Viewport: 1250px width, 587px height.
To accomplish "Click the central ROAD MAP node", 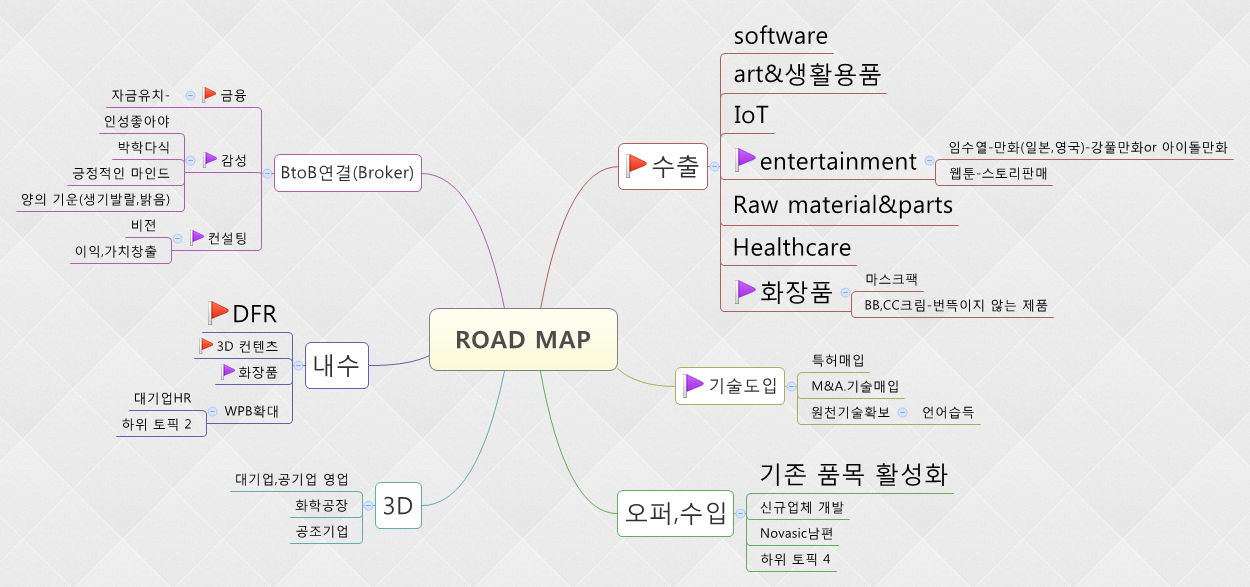I will [x=523, y=340].
